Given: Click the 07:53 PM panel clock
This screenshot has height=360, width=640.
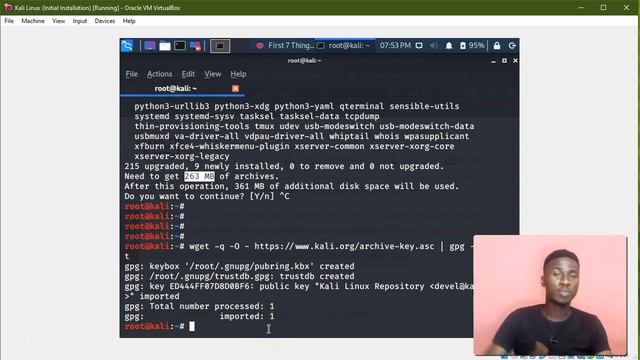Looking at the screenshot, I should [395, 45].
